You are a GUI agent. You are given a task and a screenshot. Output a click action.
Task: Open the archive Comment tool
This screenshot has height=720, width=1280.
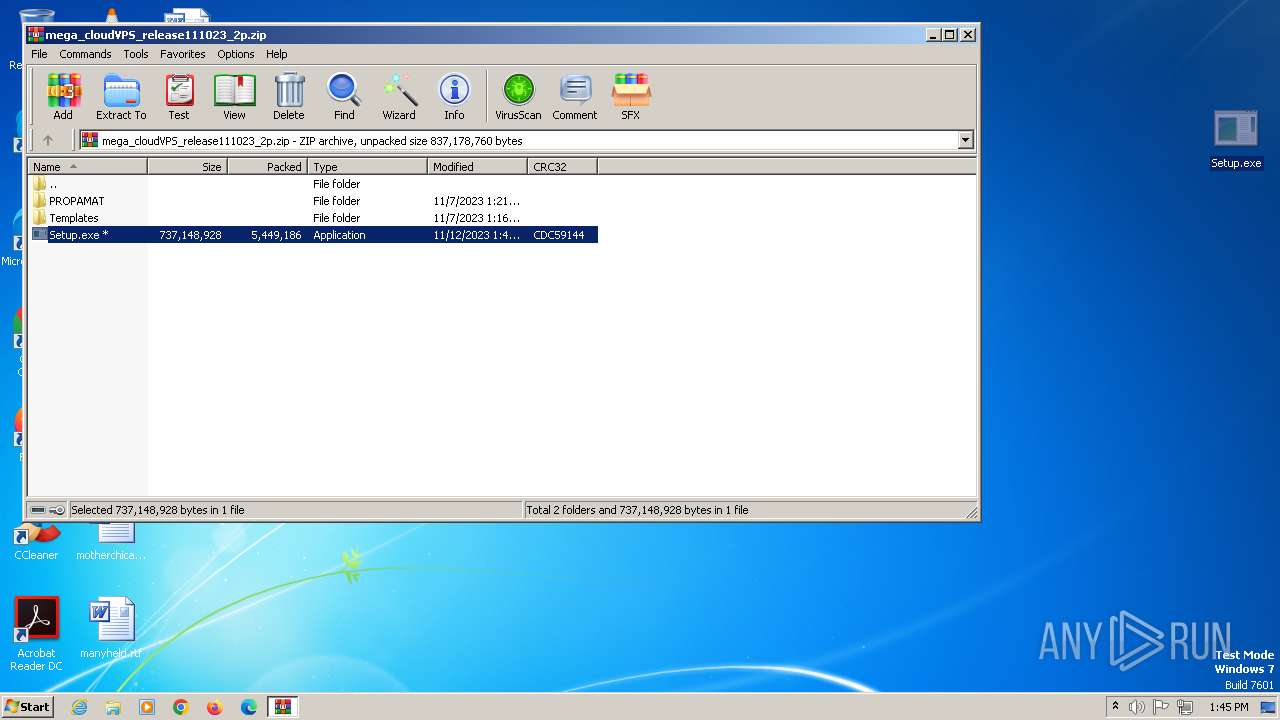[575, 97]
